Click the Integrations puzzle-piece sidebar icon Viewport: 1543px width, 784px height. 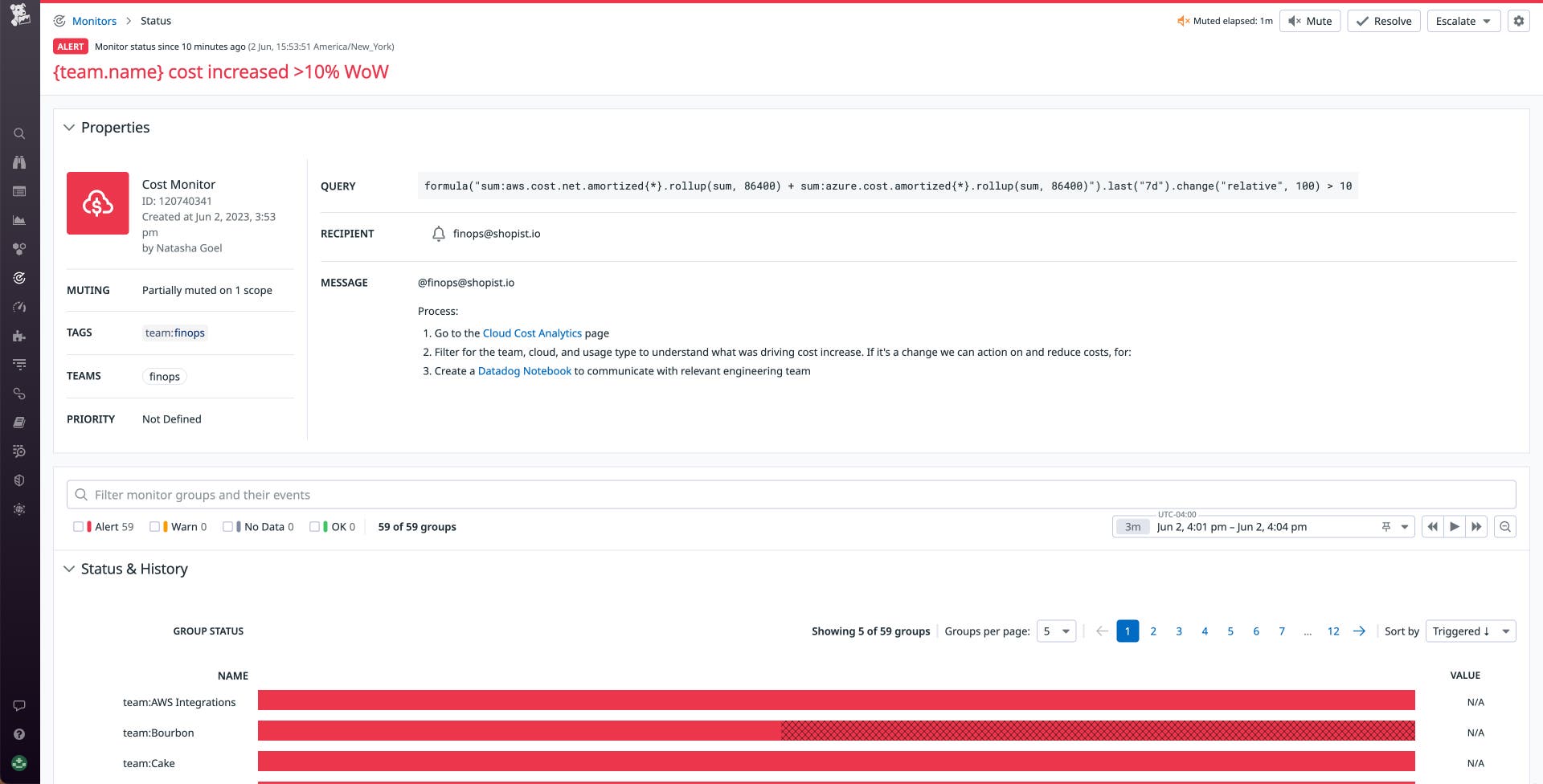coord(19,336)
